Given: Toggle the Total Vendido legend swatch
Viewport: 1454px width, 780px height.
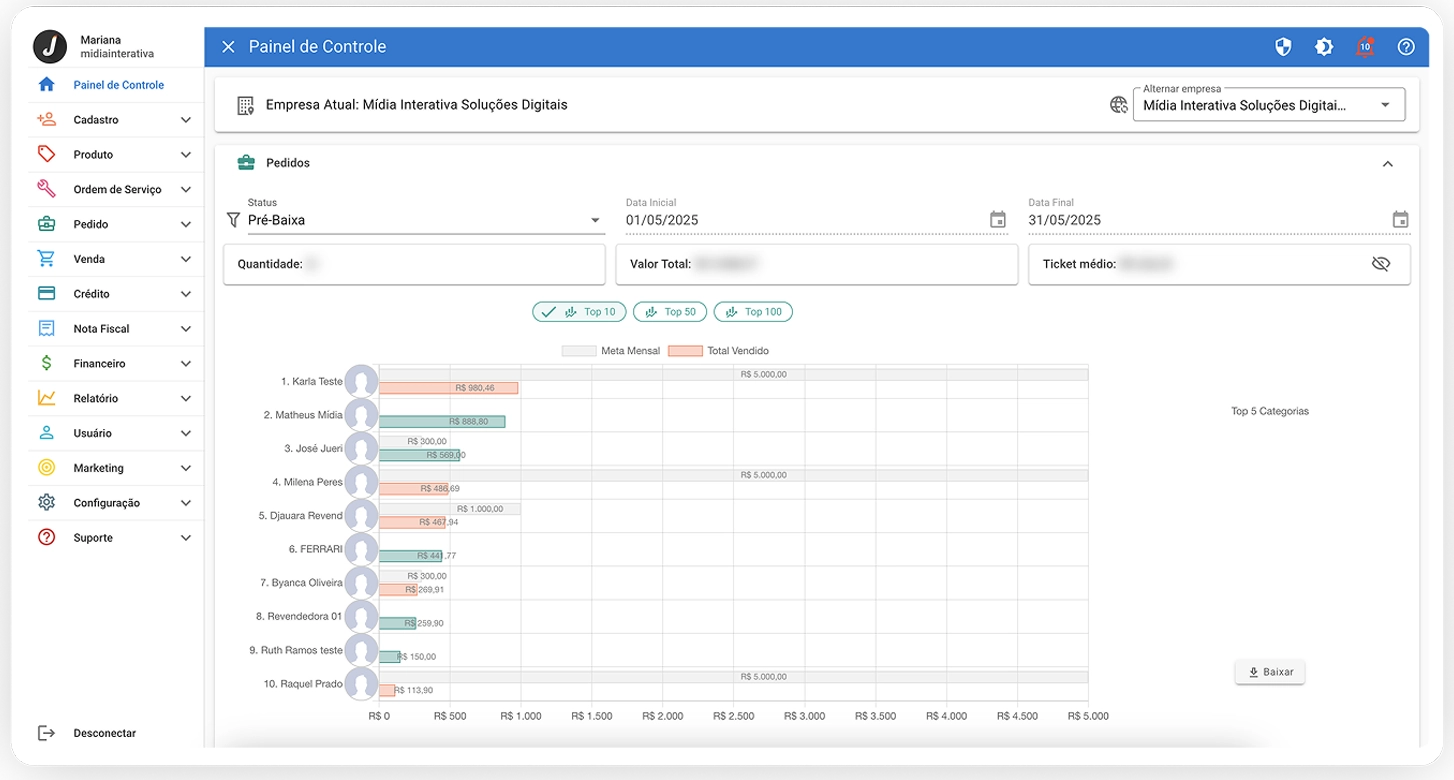Looking at the screenshot, I should click(685, 351).
